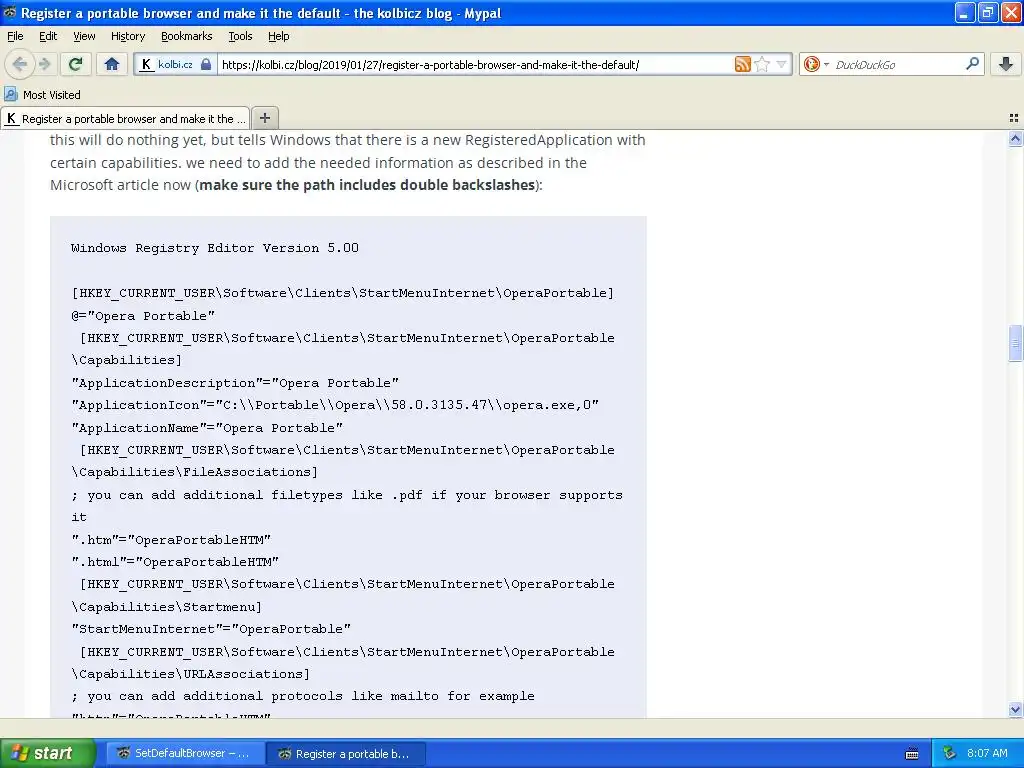This screenshot has height=768, width=1024.
Task: Click the magnifier search button
Action: (x=972, y=63)
